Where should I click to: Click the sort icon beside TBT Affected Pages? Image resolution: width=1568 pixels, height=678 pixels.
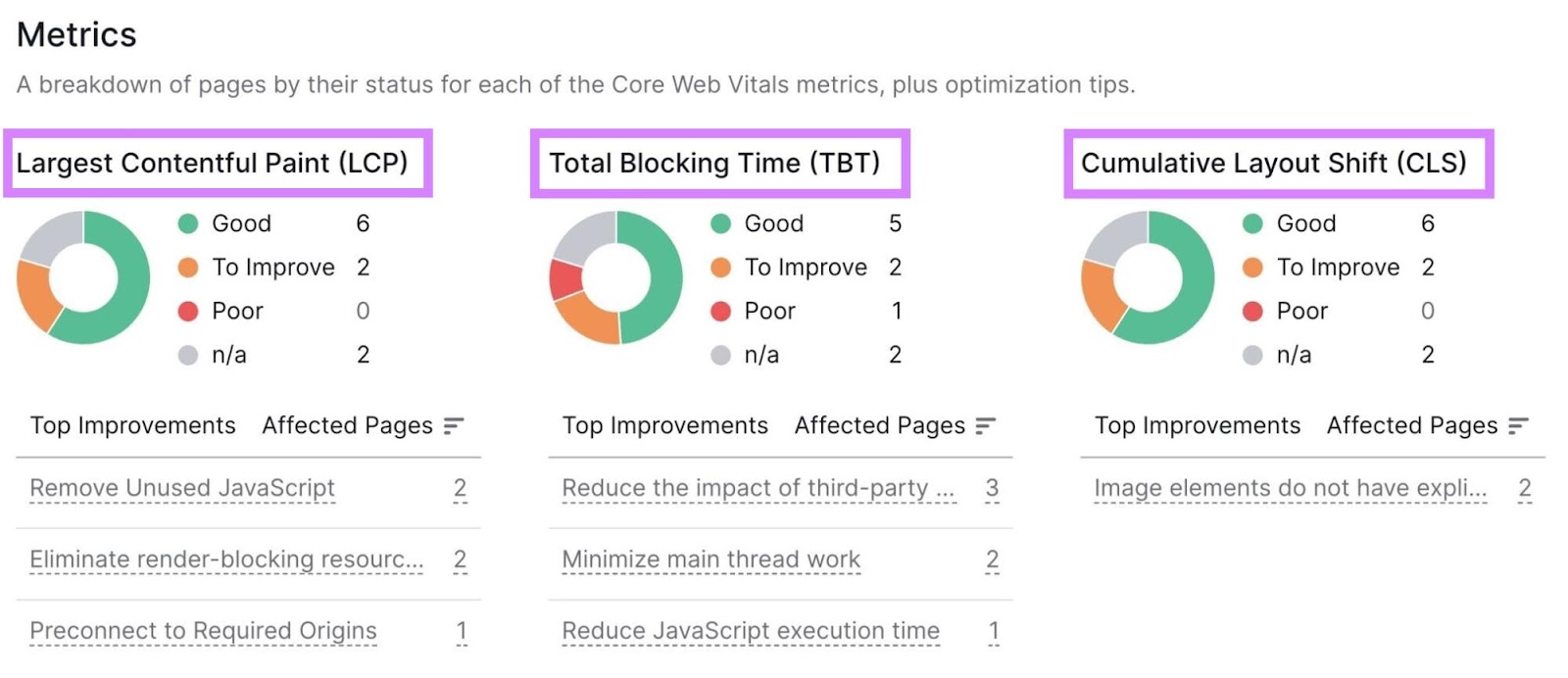987,425
